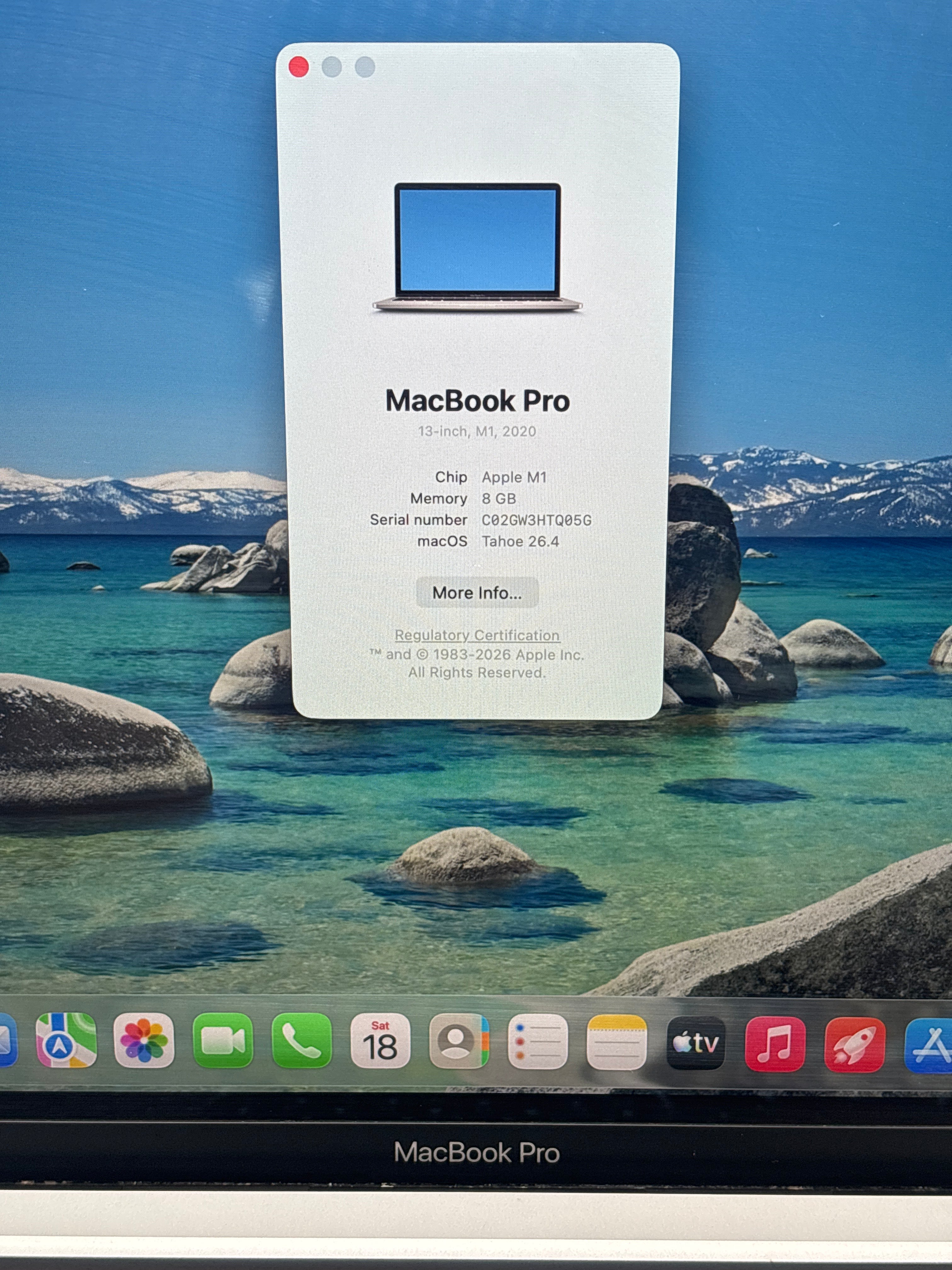Click the serial number C02GW3HTQ05G
Screen dimensions: 952x1270
[x=536, y=520]
